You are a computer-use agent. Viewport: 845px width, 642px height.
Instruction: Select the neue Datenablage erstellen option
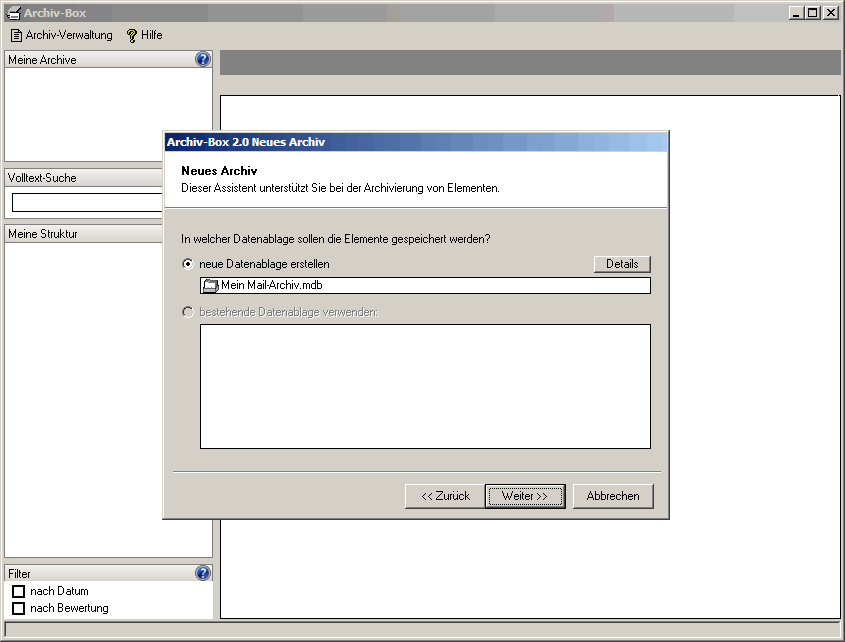(187, 264)
